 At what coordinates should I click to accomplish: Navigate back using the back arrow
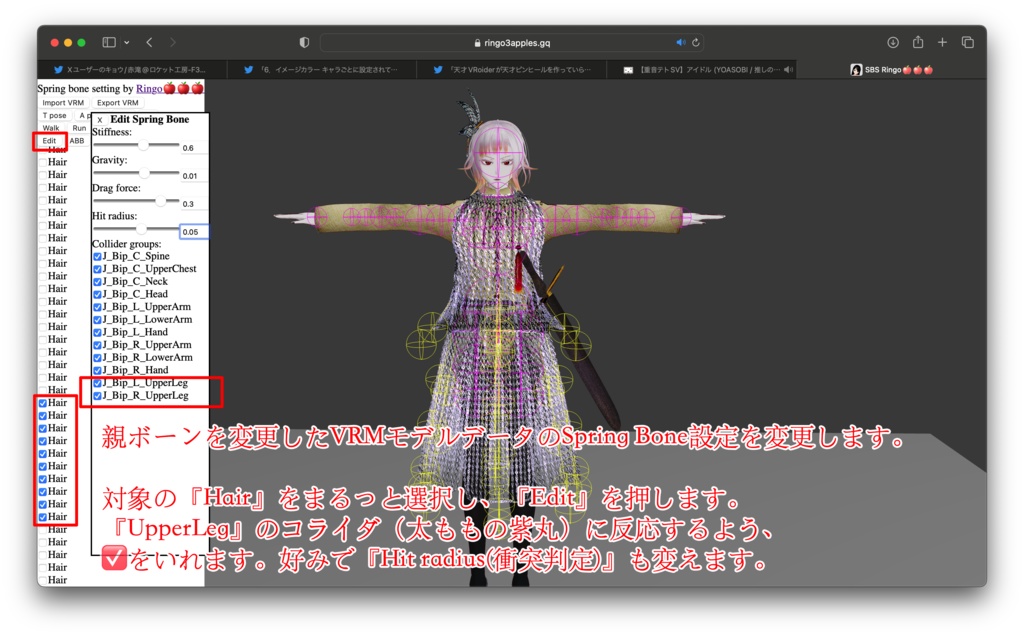[148, 43]
